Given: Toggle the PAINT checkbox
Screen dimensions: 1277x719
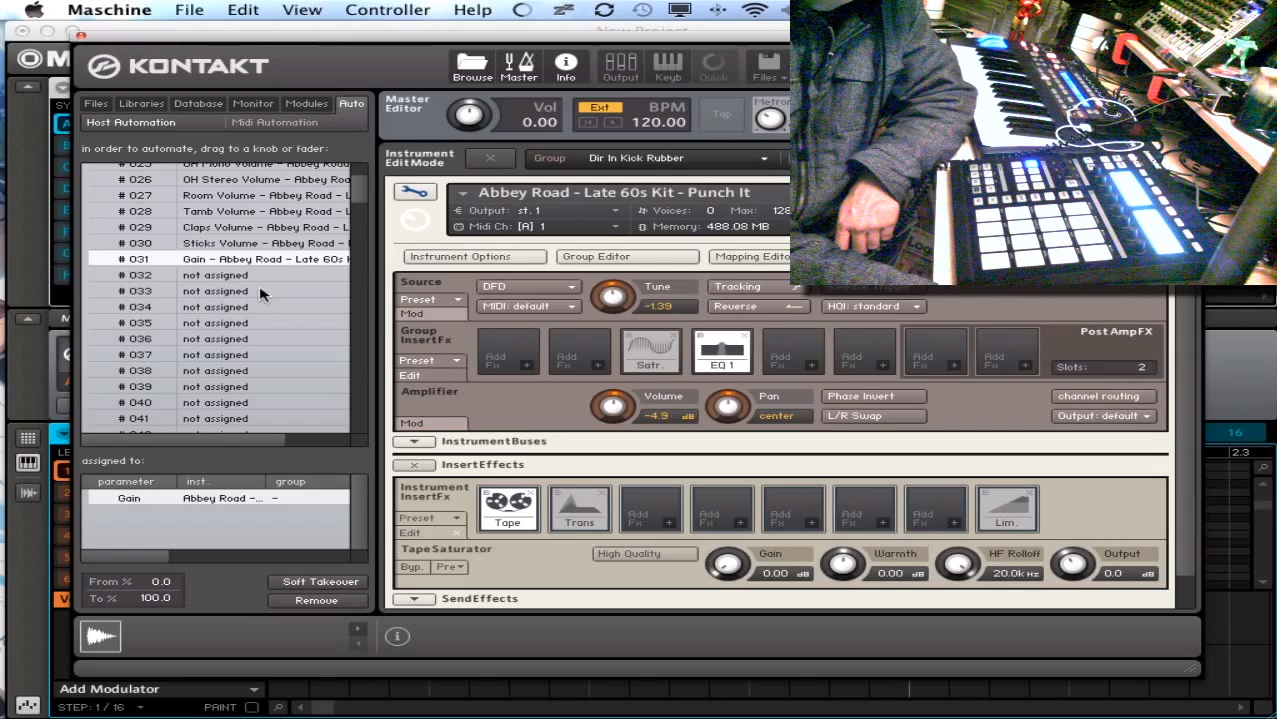Looking at the screenshot, I should [x=252, y=707].
